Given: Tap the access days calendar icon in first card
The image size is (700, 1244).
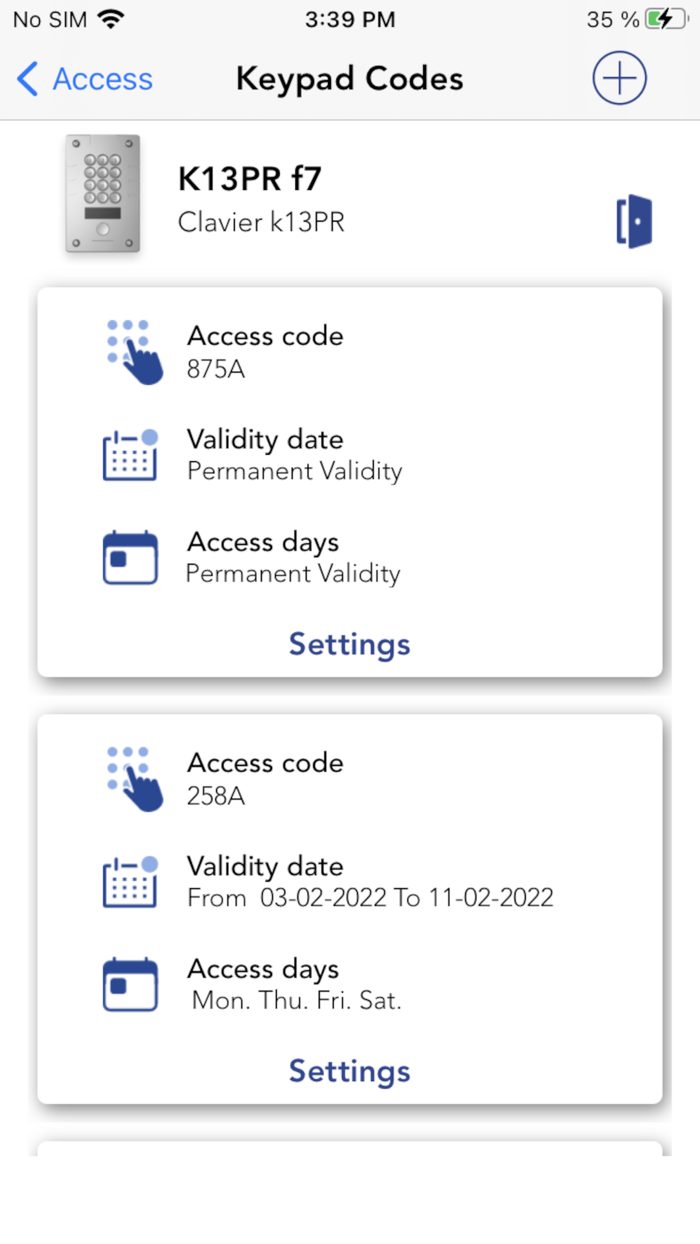Looking at the screenshot, I should [130, 557].
